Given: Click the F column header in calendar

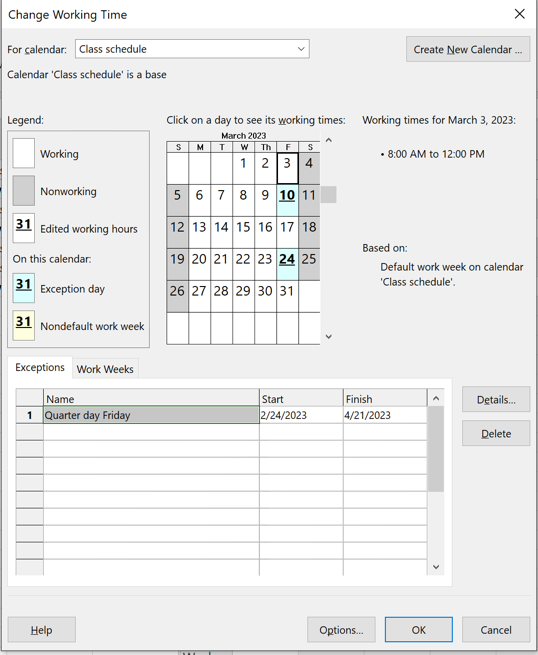Looking at the screenshot, I should [287, 147].
